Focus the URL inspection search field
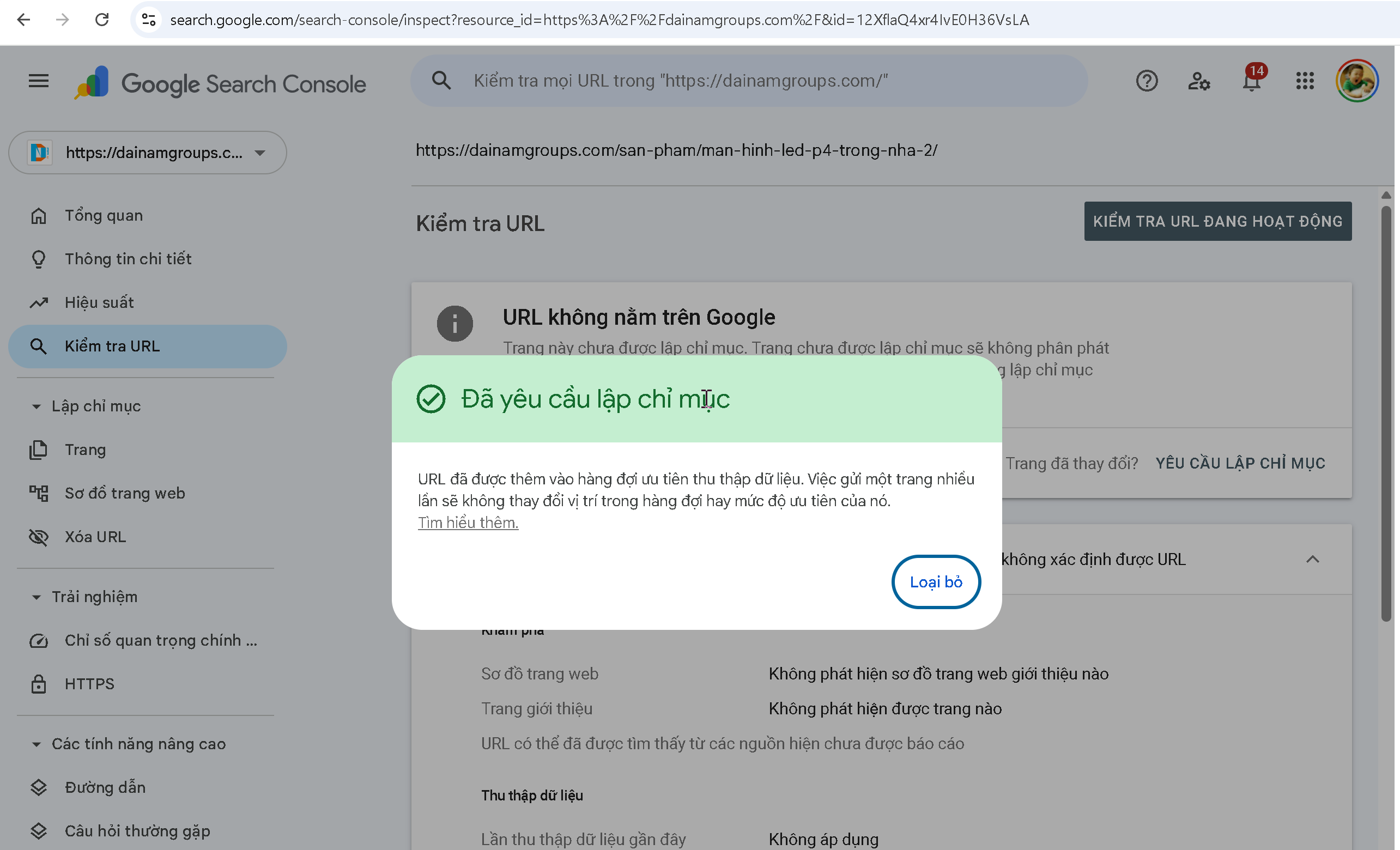 point(749,81)
